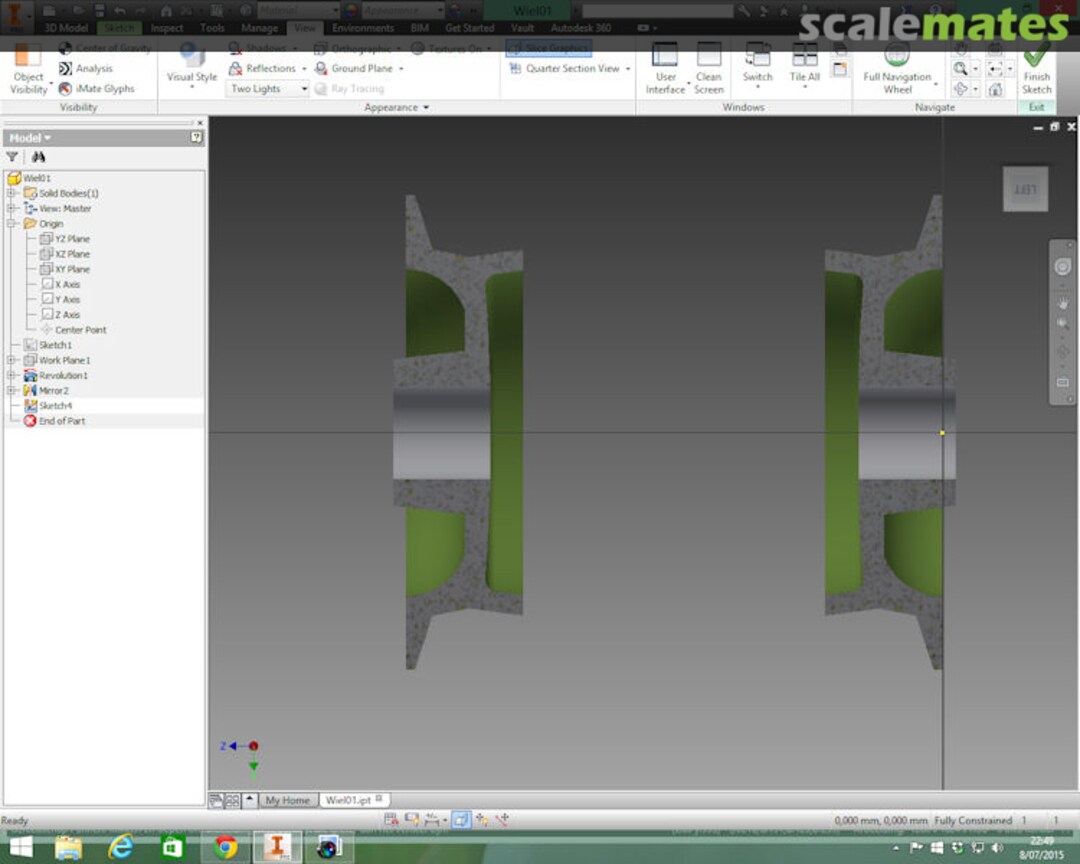
Task: Toggle Slice Graphics in the ribbon
Action: click(548, 48)
